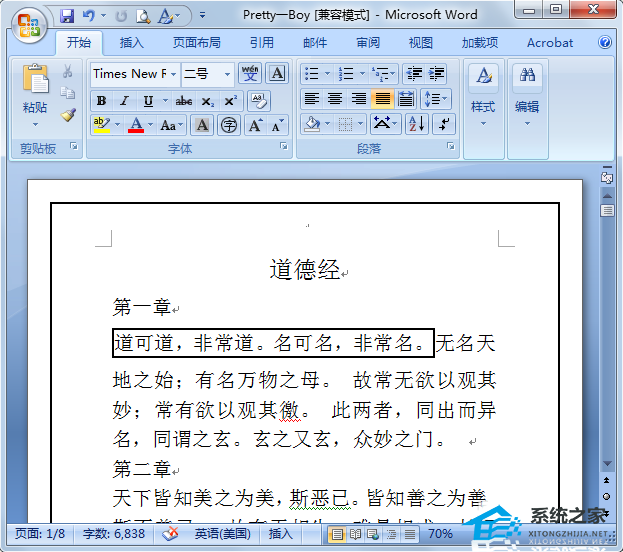Viewport: 623px width, 552px height.
Task: Apply the red font color
Action: (136, 126)
